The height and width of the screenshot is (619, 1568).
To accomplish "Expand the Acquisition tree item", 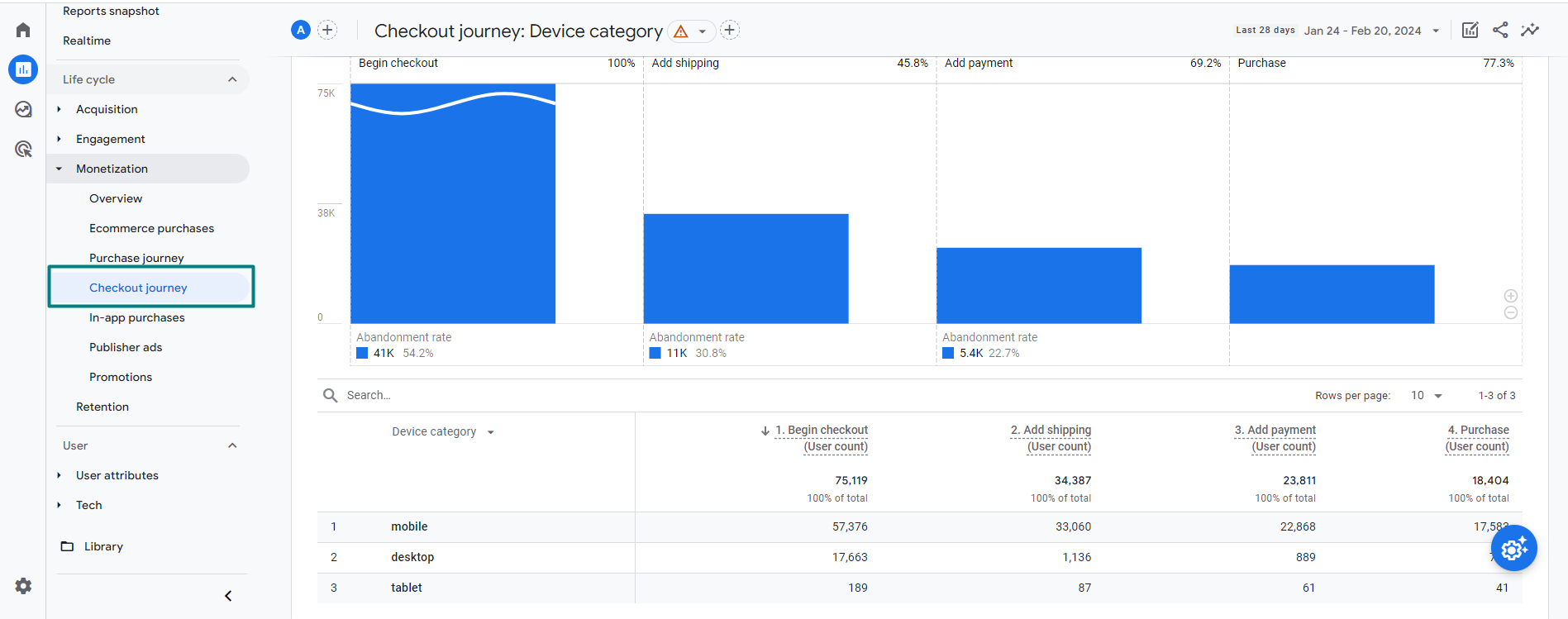I will pos(59,109).
